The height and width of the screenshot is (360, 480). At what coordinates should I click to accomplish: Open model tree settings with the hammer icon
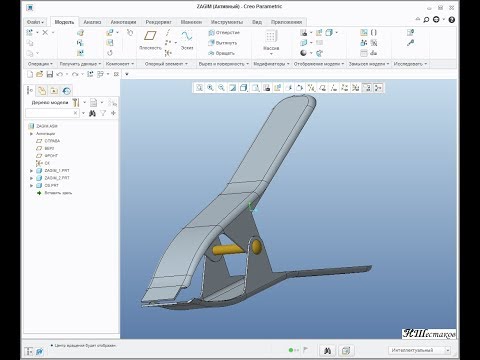click(76, 102)
